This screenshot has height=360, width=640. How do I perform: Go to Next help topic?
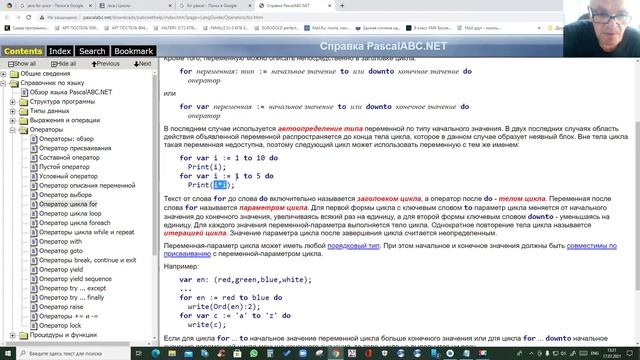pos(142,64)
